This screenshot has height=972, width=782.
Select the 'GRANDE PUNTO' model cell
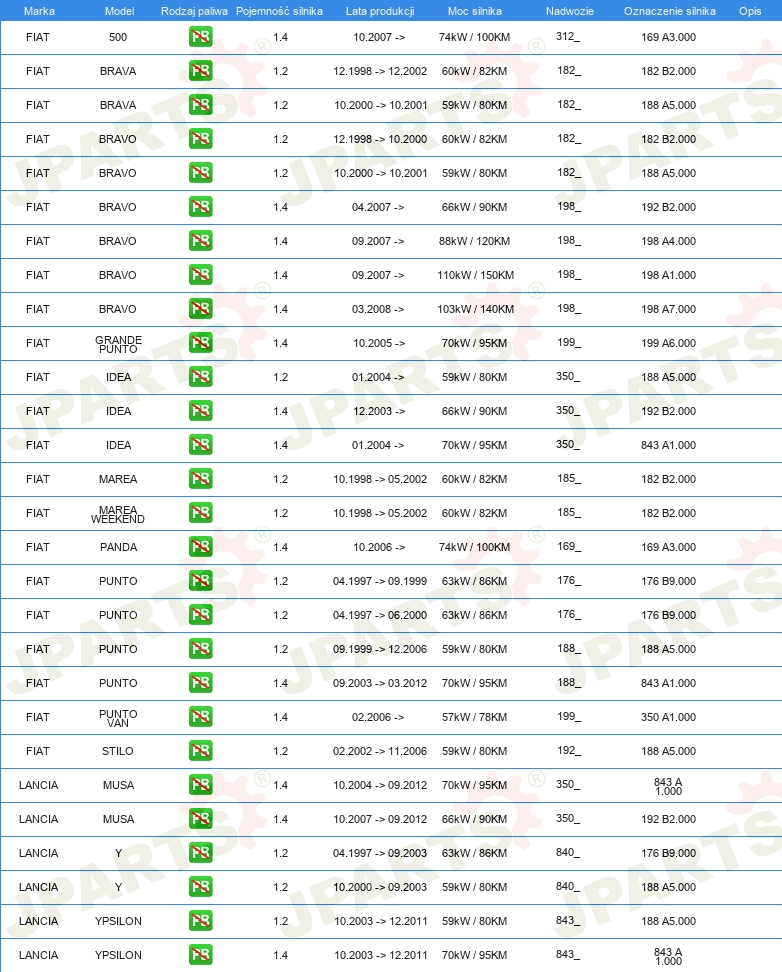tap(118, 345)
